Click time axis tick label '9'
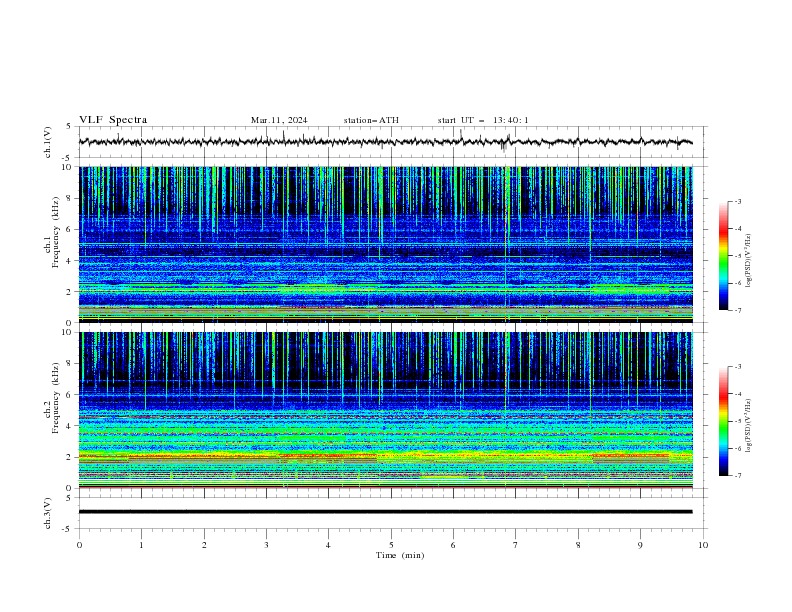The height and width of the screenshot is (612, 792). pyautogui.click(x=640, y=545)
